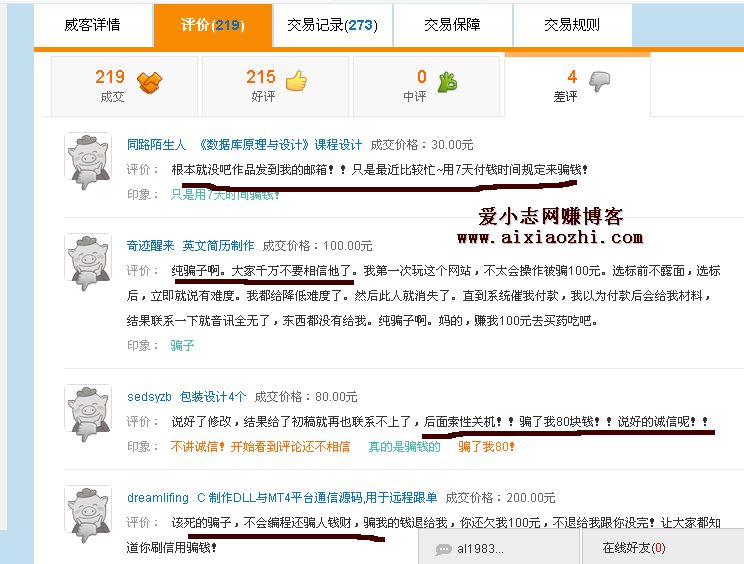
Task: Filter reviews by 215 好评
Action: click(x=276, y=86)
